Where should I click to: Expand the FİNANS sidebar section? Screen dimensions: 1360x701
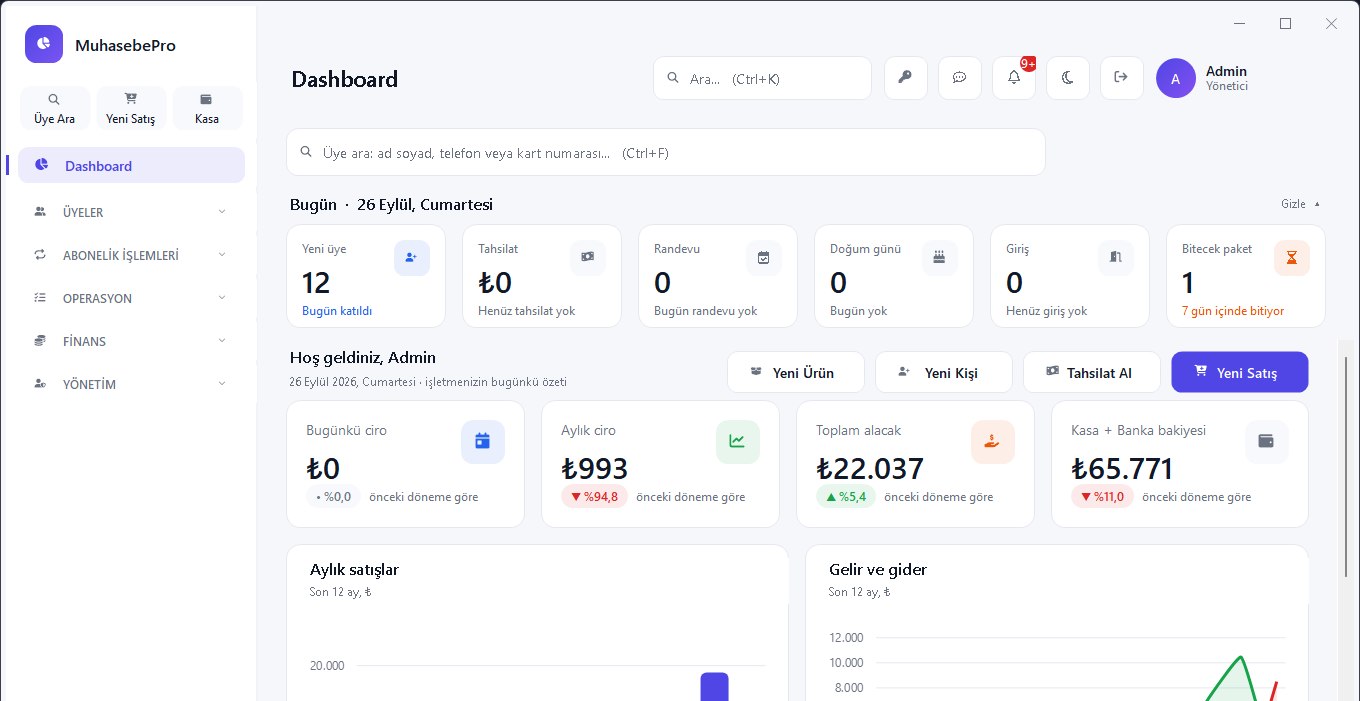pos(131,341)
